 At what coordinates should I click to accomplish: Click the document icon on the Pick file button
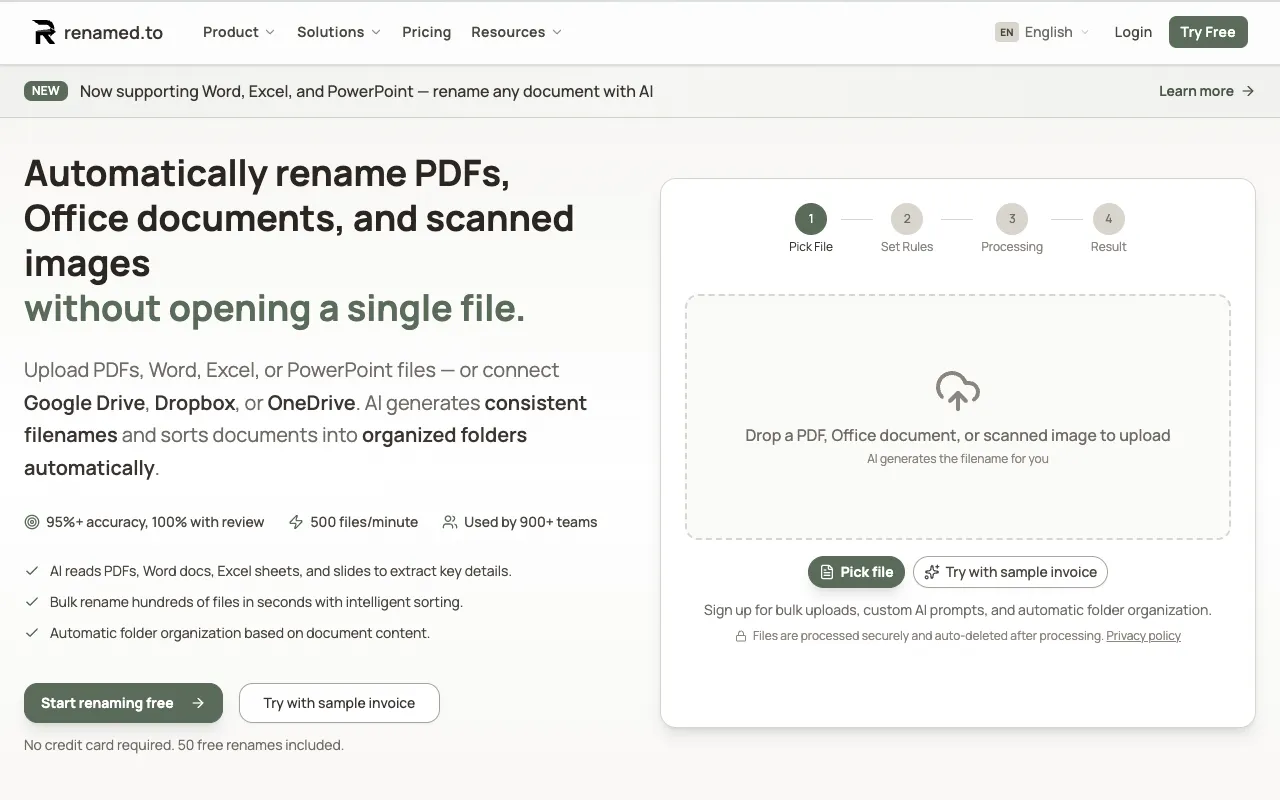point(827,572)
